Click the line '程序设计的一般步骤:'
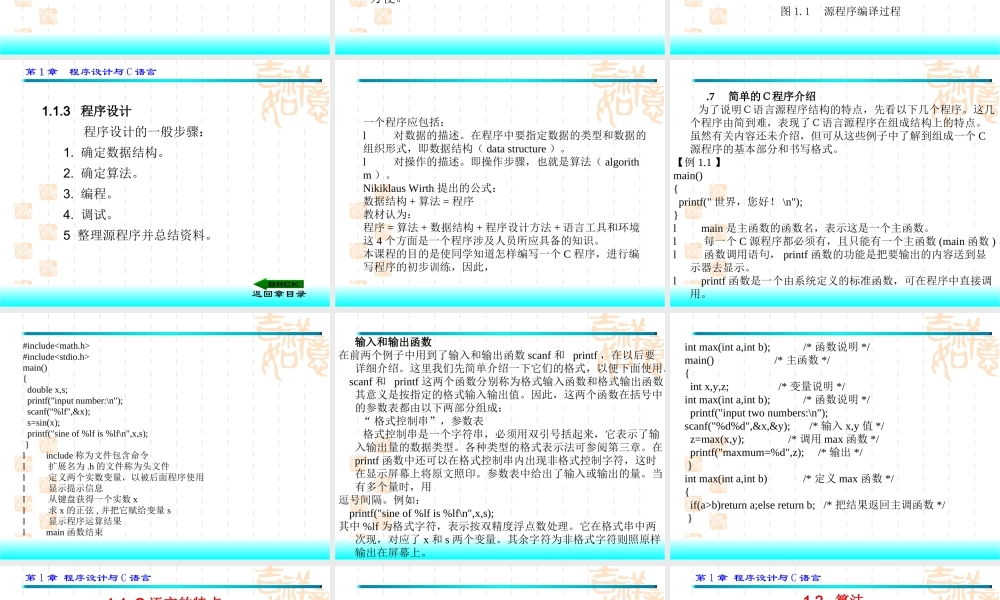The width and height of the screenshot is (1000, 600). click(144, 132)
